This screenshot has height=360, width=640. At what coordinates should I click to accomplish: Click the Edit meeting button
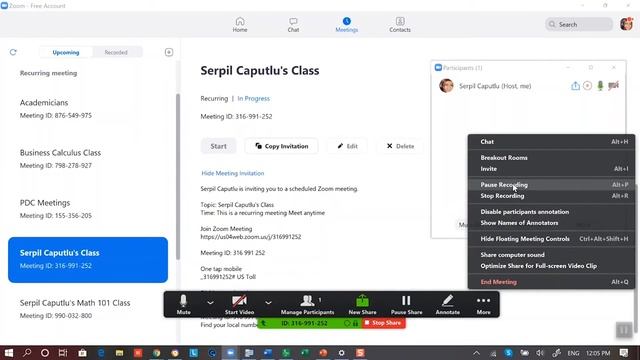pos(347,146)
